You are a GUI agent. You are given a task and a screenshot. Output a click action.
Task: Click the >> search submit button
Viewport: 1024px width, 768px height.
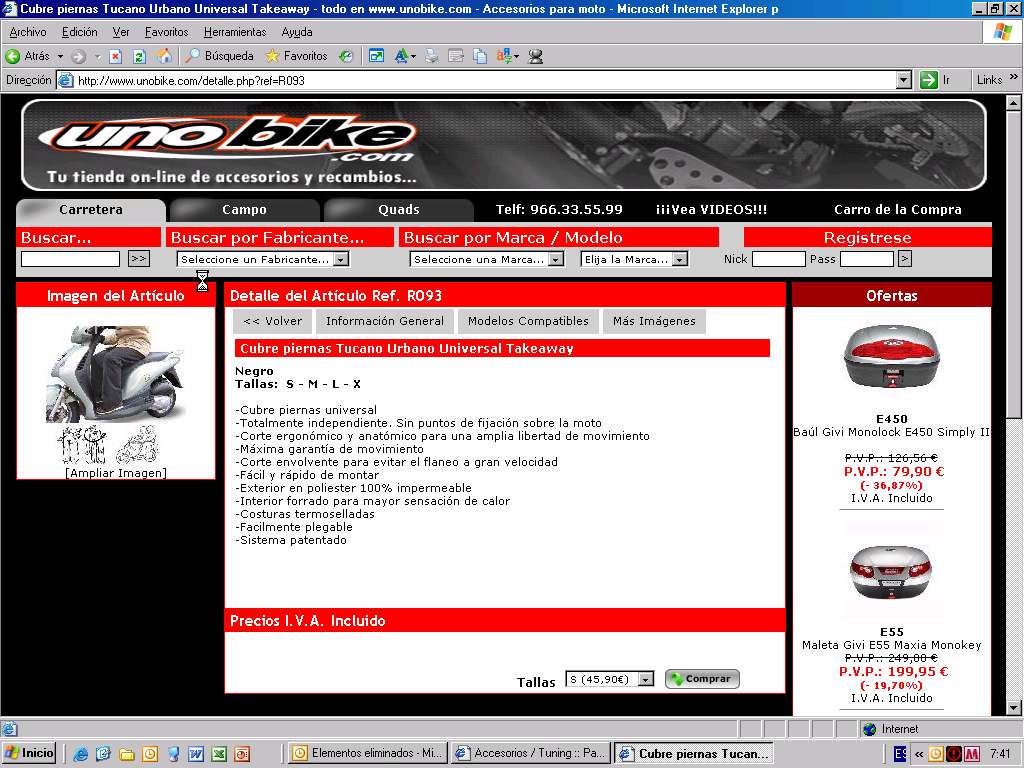[138, 259]
